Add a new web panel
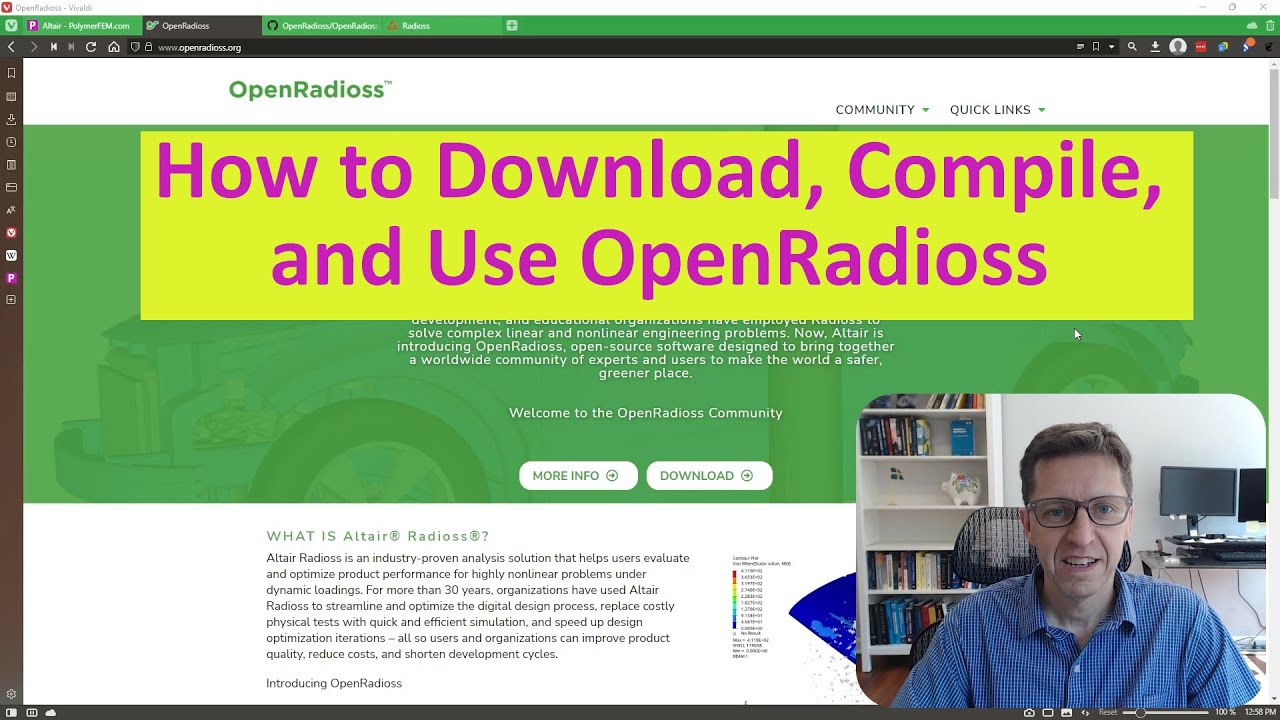 pyautogui.click(x=11, y=300)
